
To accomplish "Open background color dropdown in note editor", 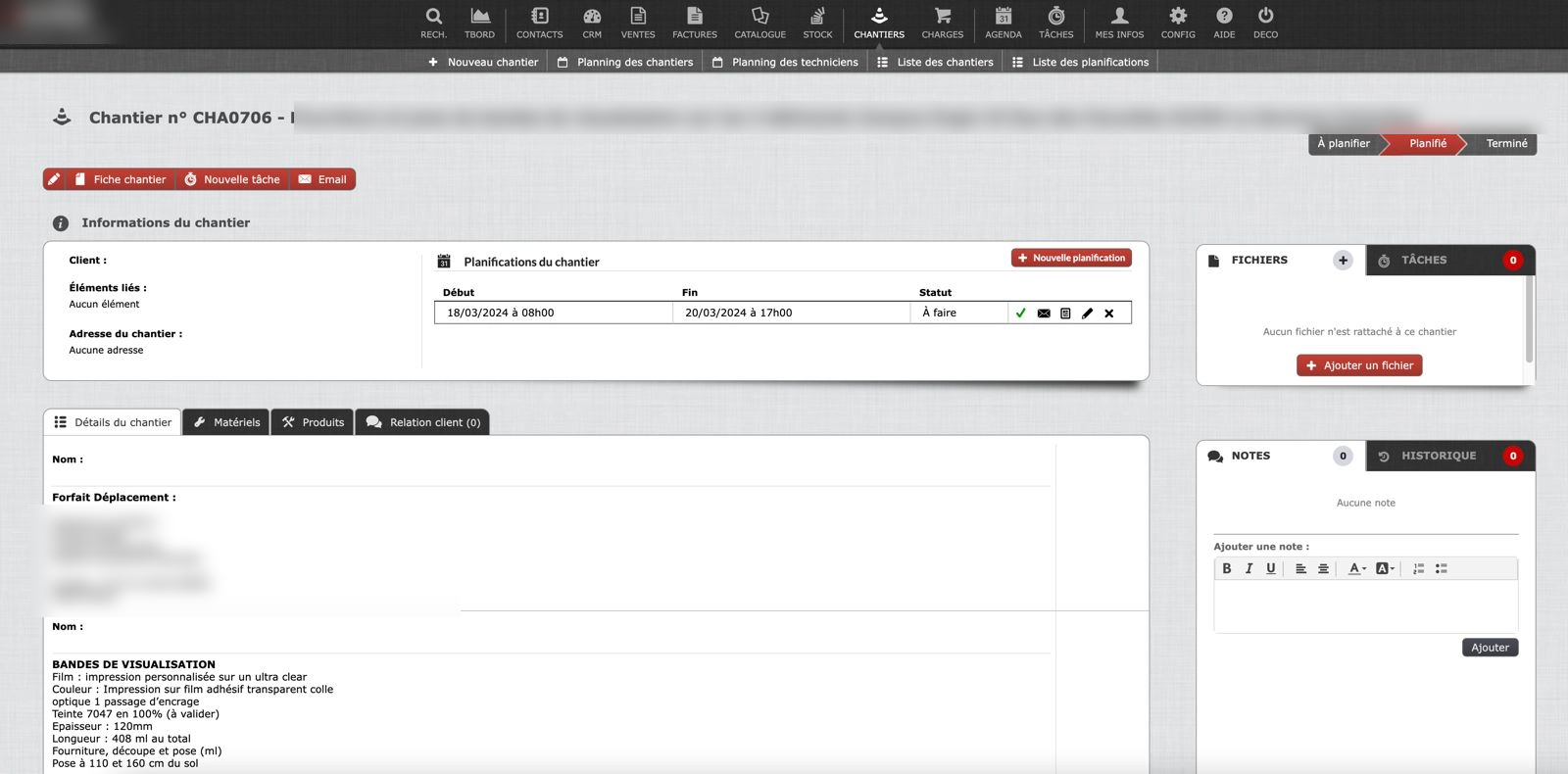I will (1385, 568).
